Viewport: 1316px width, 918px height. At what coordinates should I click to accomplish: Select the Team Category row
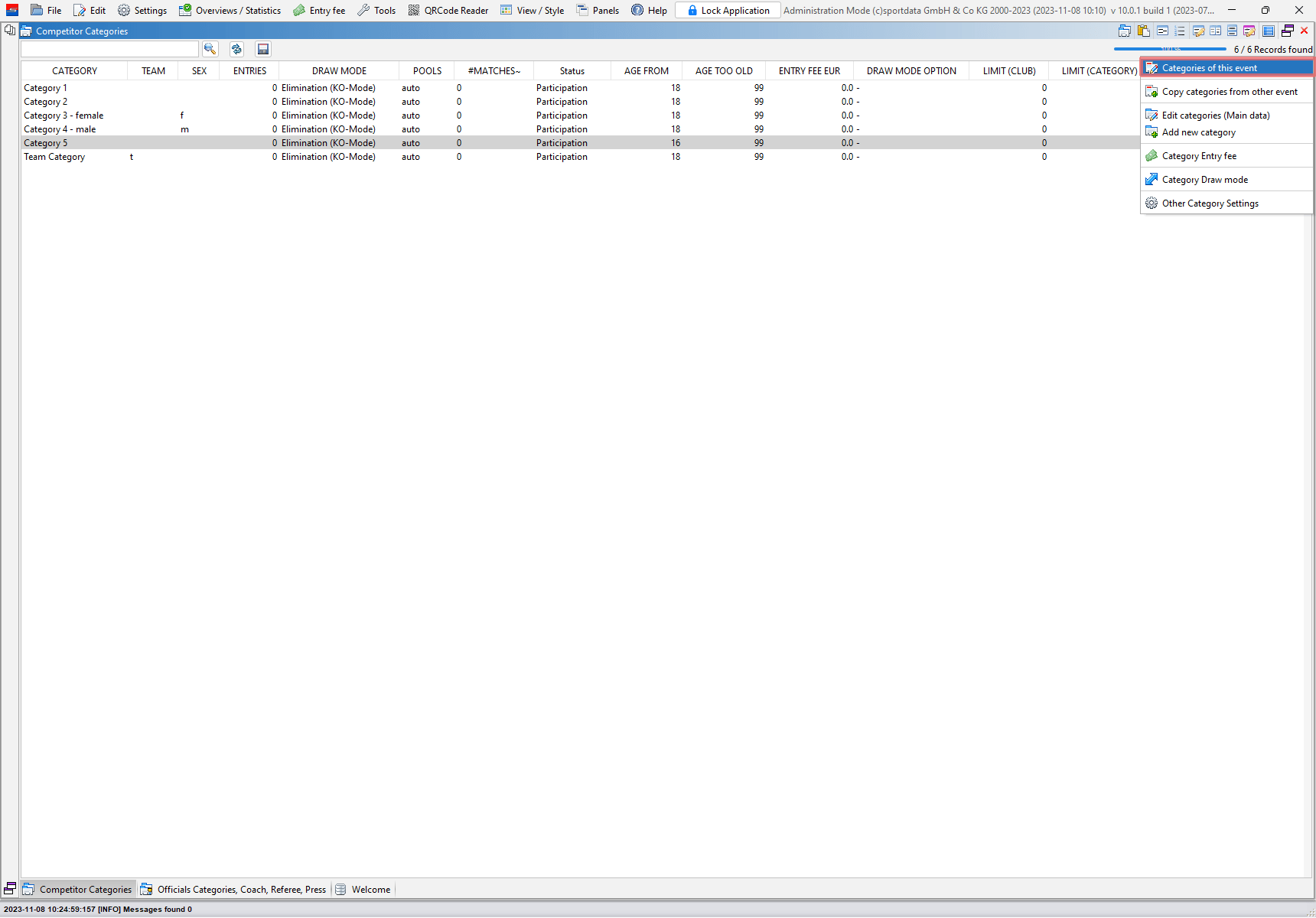54,157
